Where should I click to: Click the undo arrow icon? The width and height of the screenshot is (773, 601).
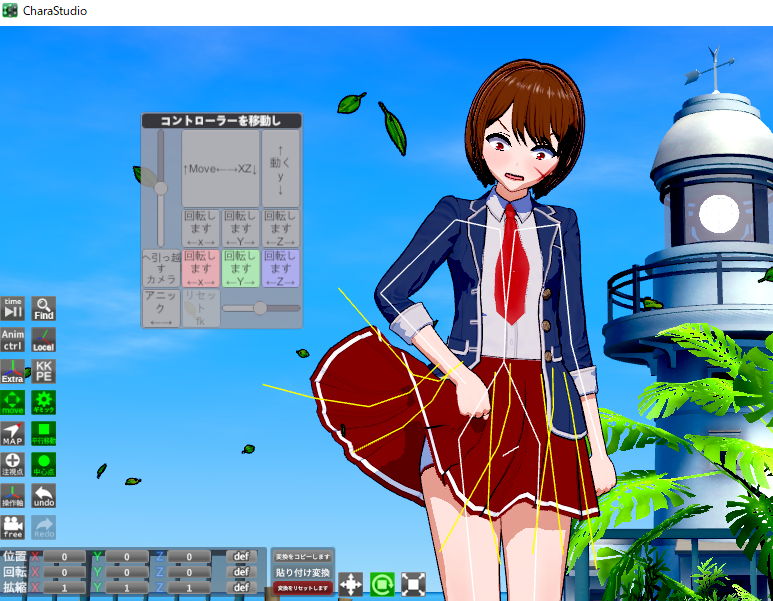pyautogui.click(x=43, y=495)
